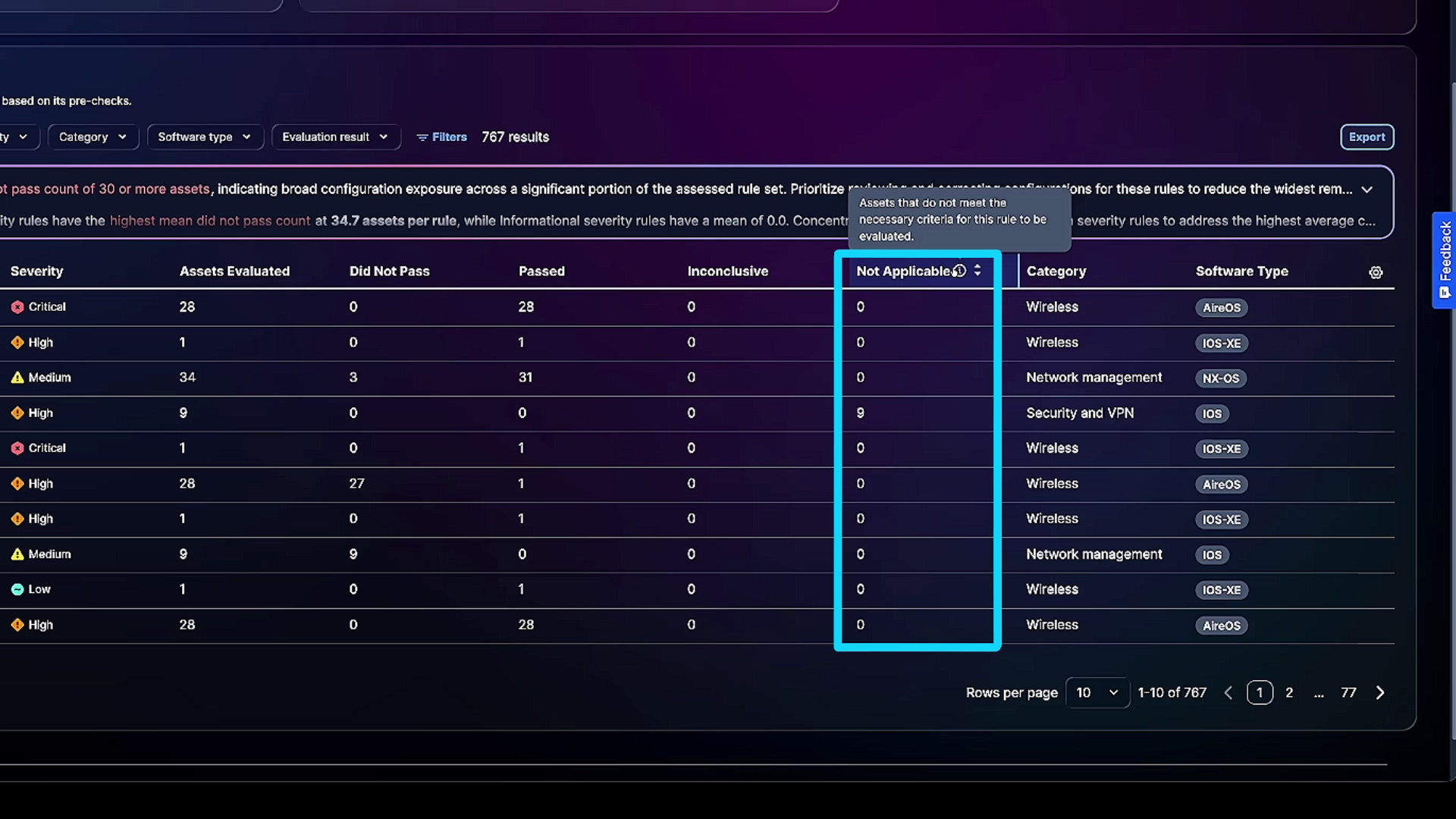Go to the next results page arrow

pyautogui.click(x=1380, y=693)
